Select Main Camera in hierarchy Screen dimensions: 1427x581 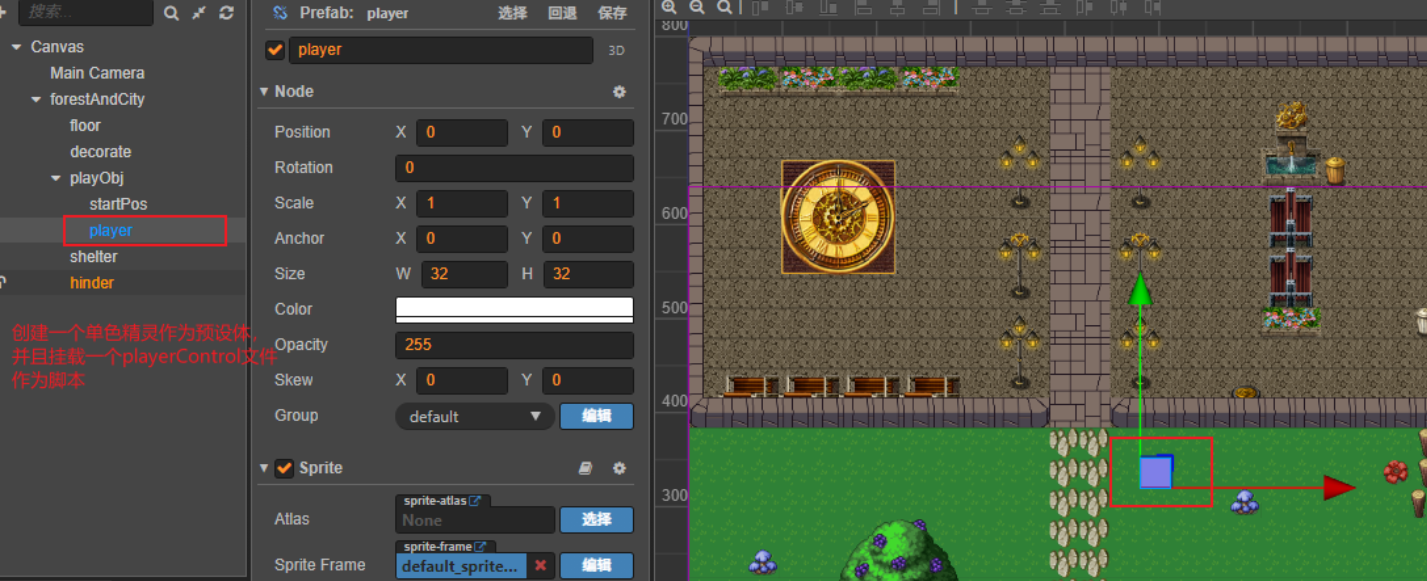pyautogui.click(x=97, y=73)
